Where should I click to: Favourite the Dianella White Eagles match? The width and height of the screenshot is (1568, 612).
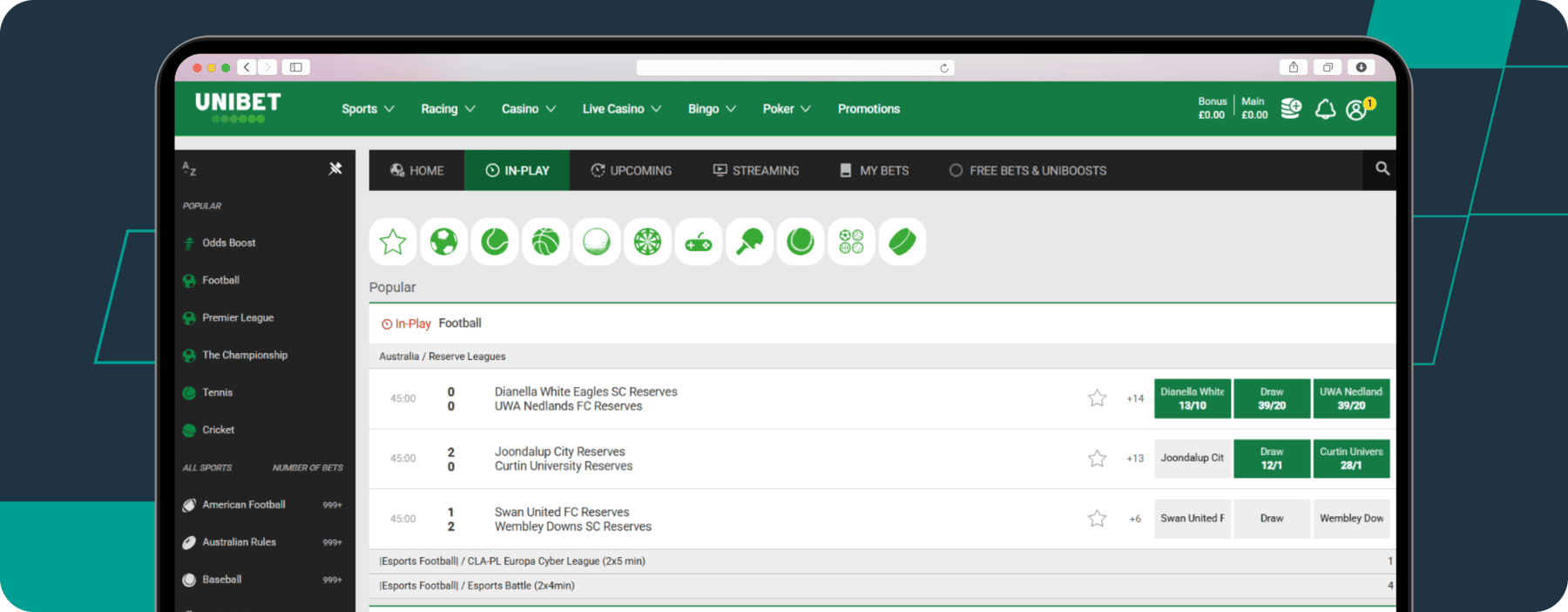click(1097, 398)
